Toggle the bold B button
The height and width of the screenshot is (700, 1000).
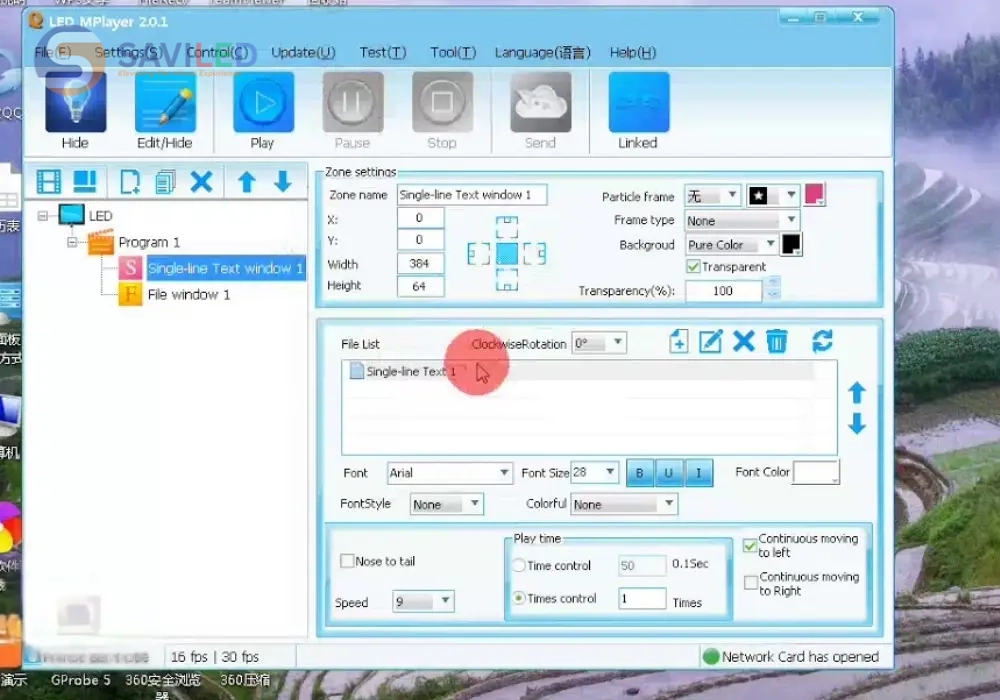click(x=640, y=473)
